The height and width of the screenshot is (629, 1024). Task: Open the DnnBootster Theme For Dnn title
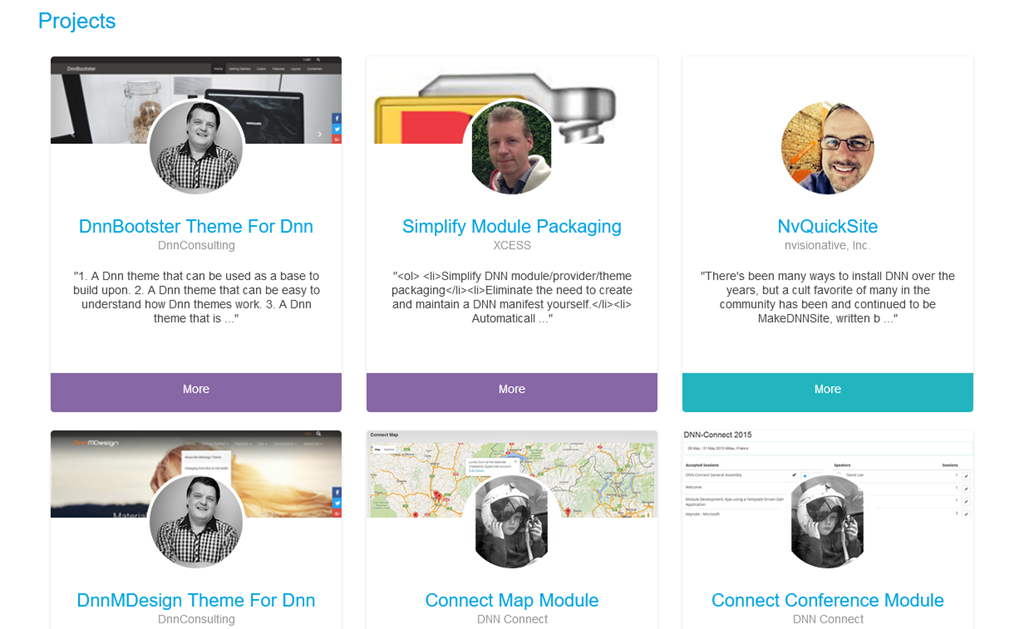point(196,226)
